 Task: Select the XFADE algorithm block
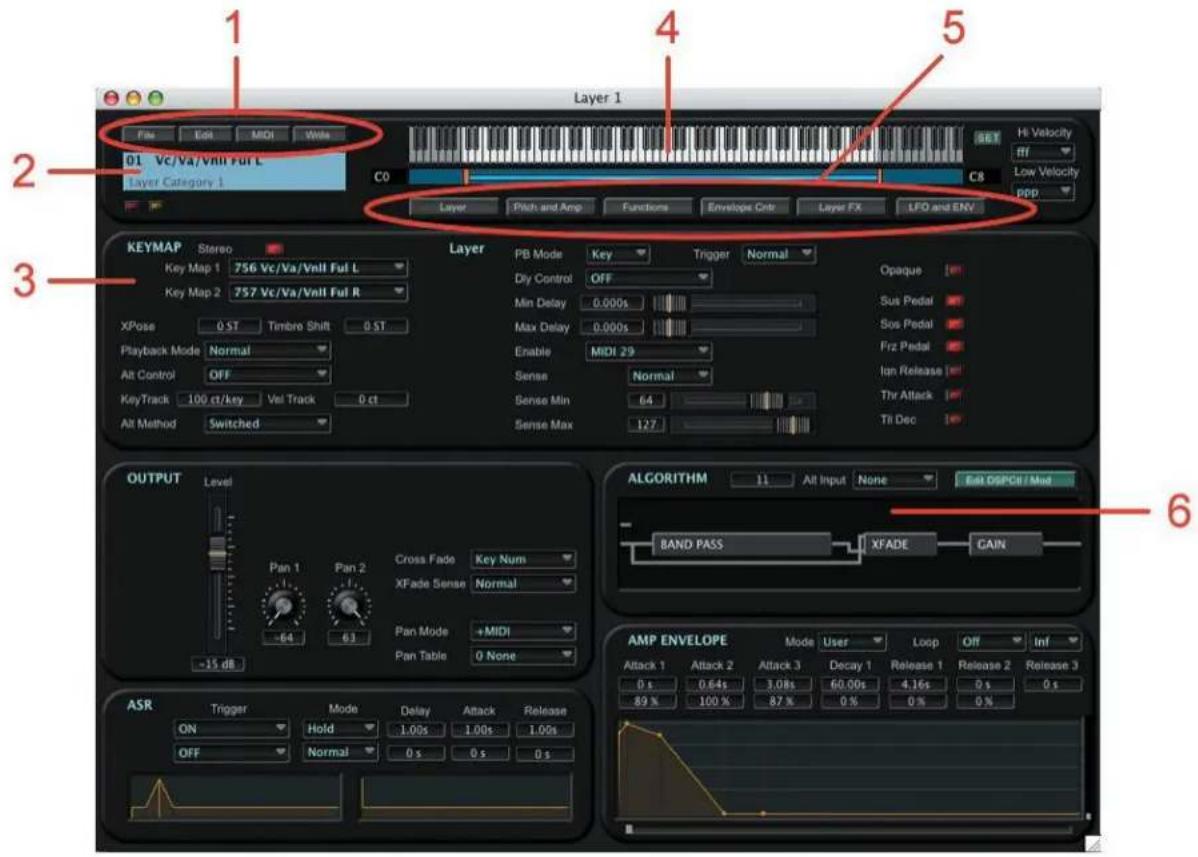click(899, 545)
